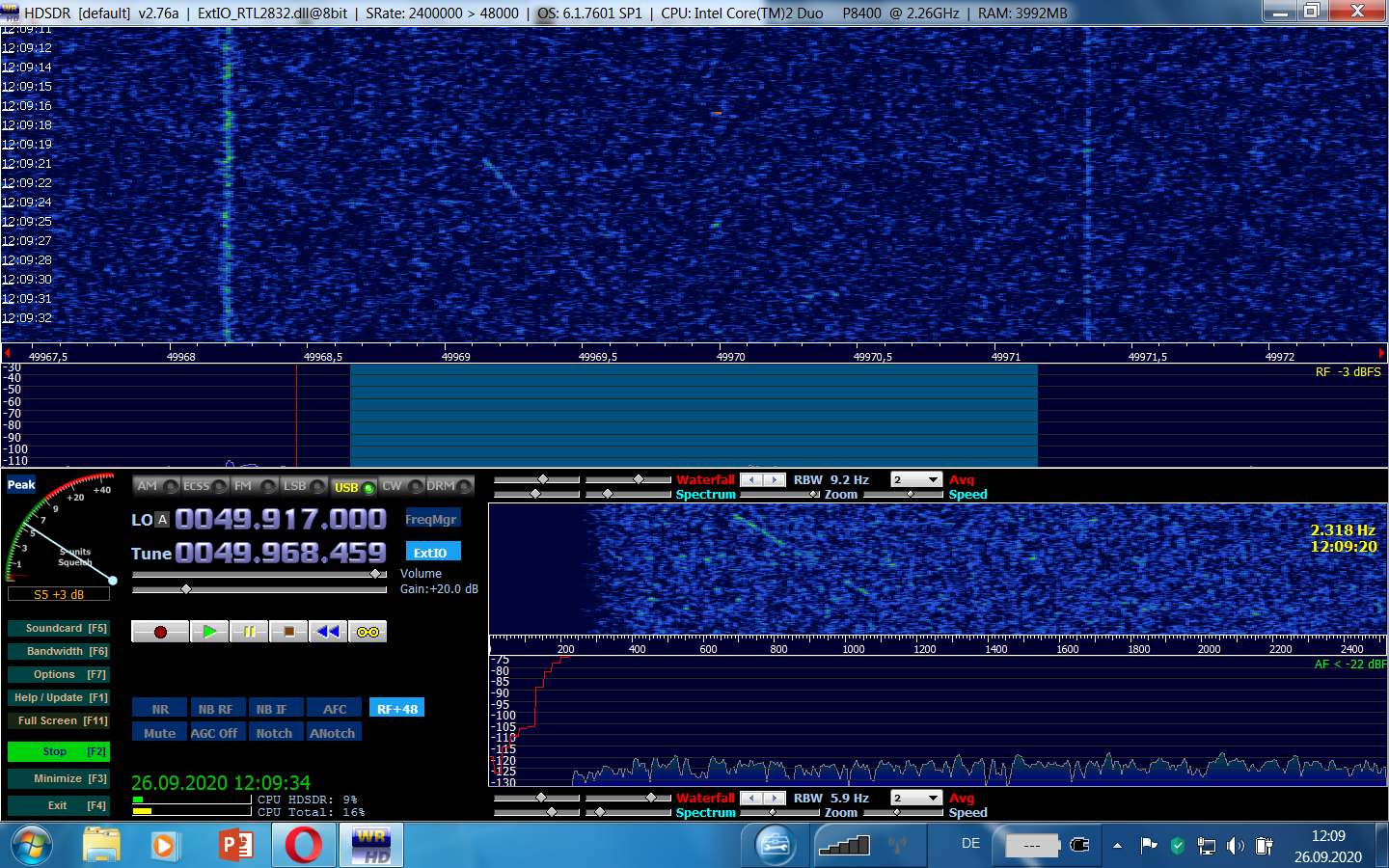This screenshot has height=868, width=1389.
Task: Click the toolbox icon in taskbar
Action: click(x=775, y=846)
